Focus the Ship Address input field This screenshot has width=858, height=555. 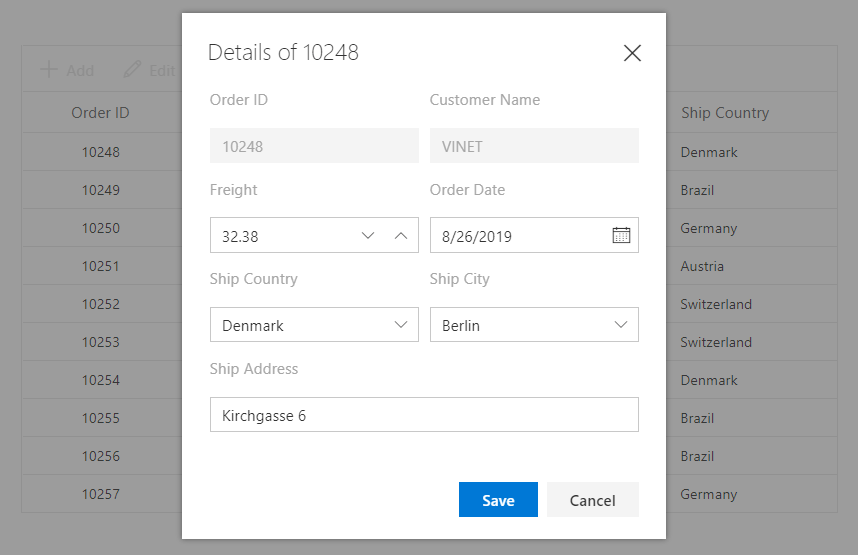coord(424,415)
